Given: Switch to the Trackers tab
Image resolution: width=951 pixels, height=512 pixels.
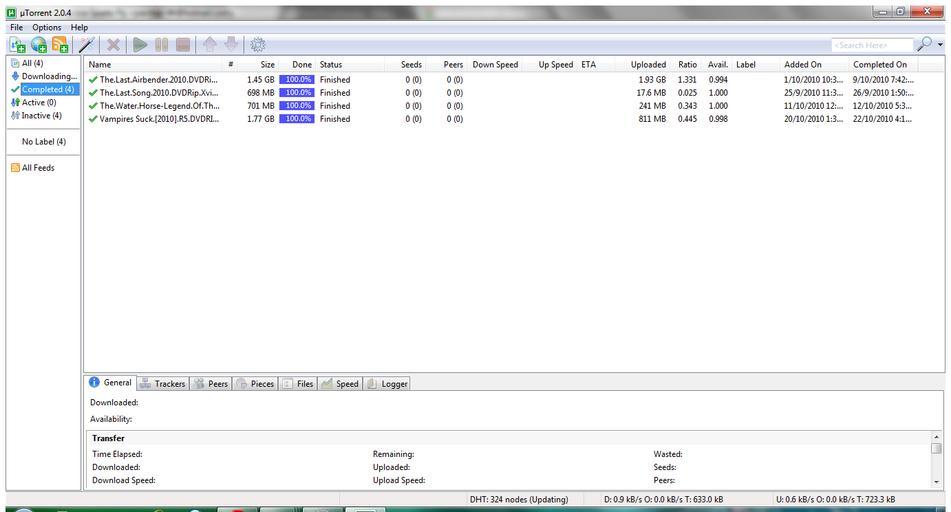Looking at the screenshot, I should 162,383.
